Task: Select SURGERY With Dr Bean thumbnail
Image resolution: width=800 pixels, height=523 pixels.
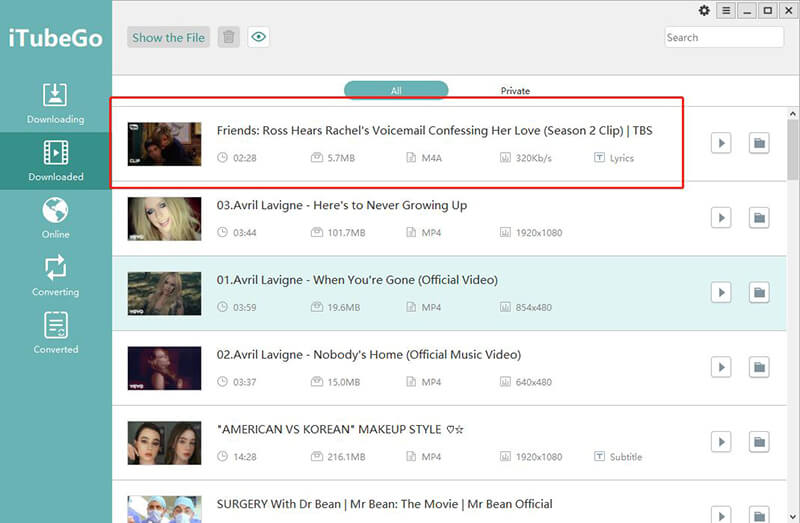Action: pyautogui.click(x=164, y=509)
